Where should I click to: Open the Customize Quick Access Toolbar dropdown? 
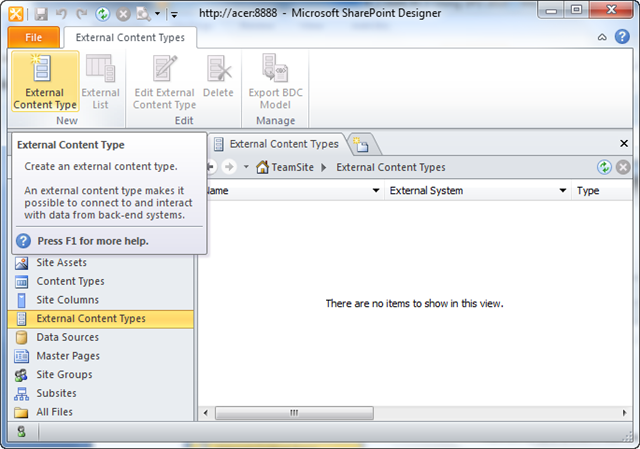pos(174,15)
